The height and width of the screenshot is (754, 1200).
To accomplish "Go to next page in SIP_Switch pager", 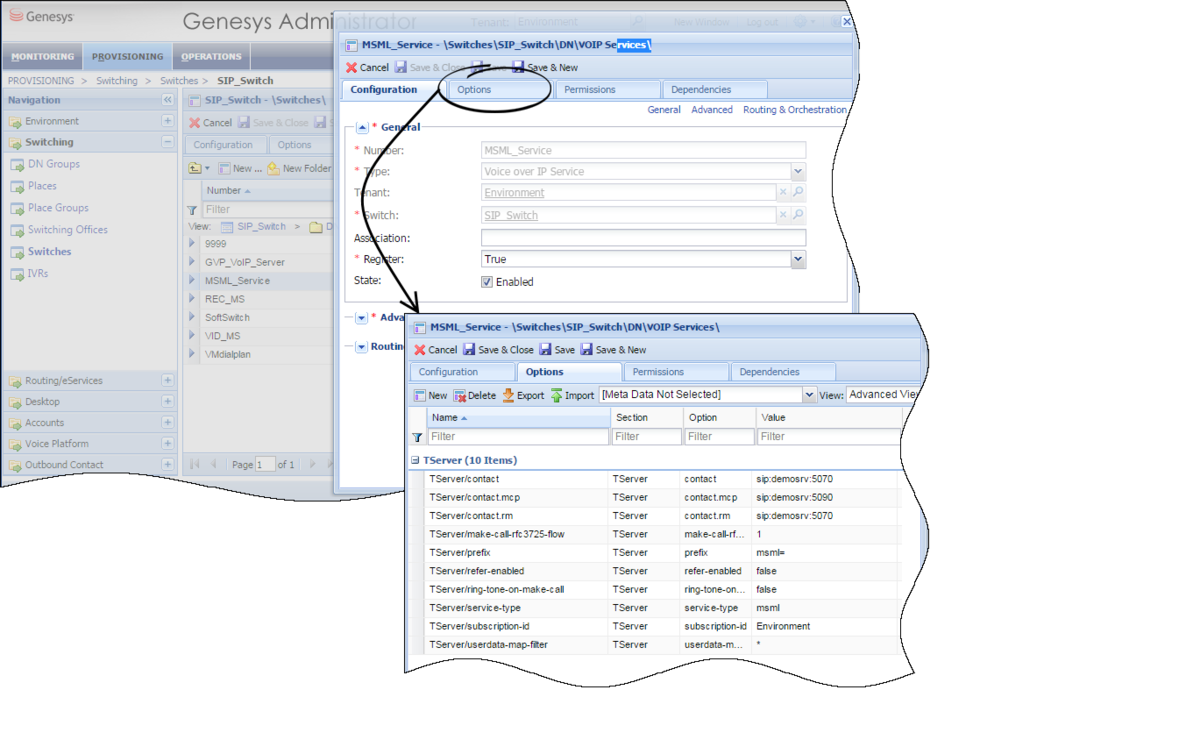I will [x=313, y=465].
